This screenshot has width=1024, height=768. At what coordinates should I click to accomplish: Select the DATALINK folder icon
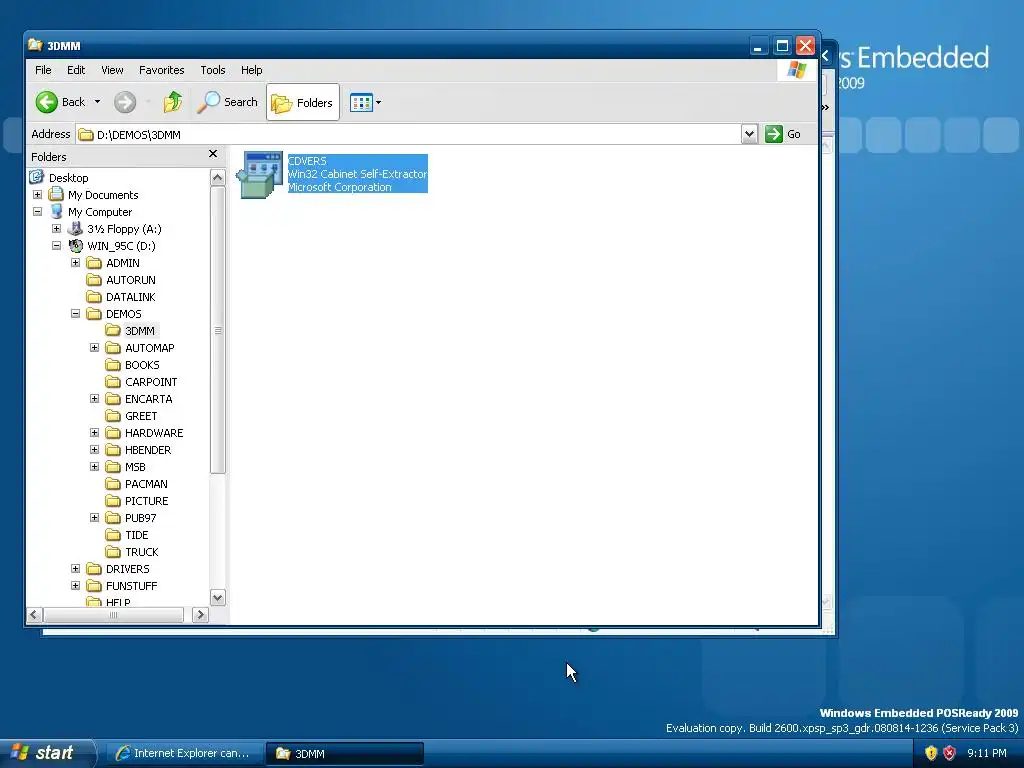[94, 296]
